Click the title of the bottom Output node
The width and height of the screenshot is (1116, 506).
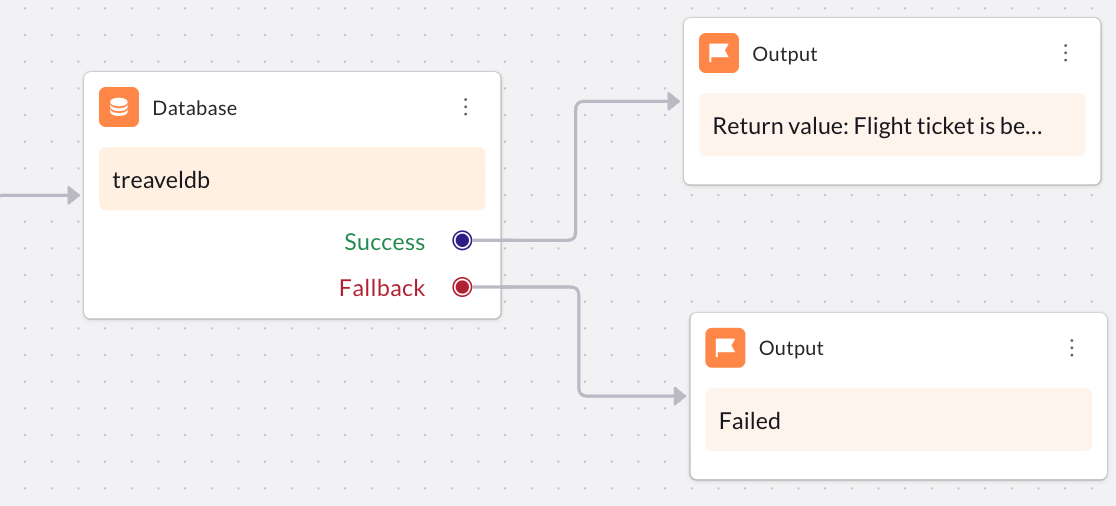[791, 348]
